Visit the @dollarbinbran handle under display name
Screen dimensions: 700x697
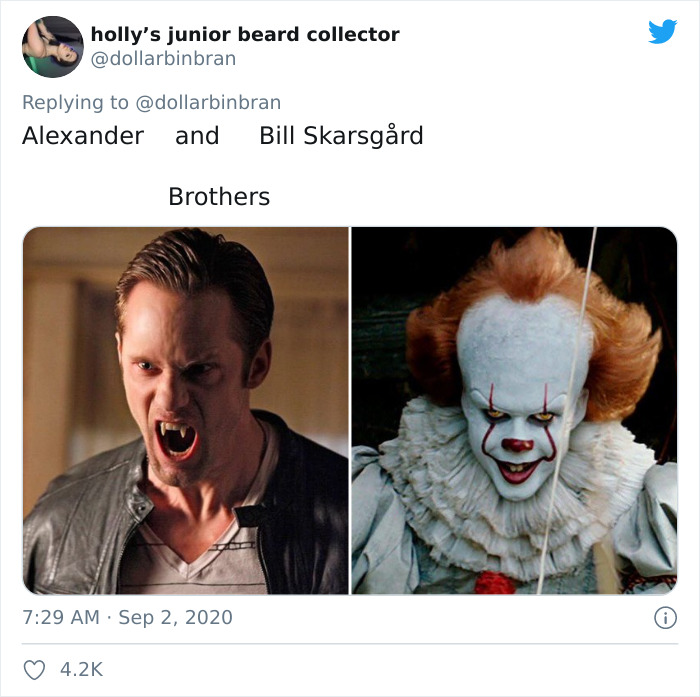point(163,58)
